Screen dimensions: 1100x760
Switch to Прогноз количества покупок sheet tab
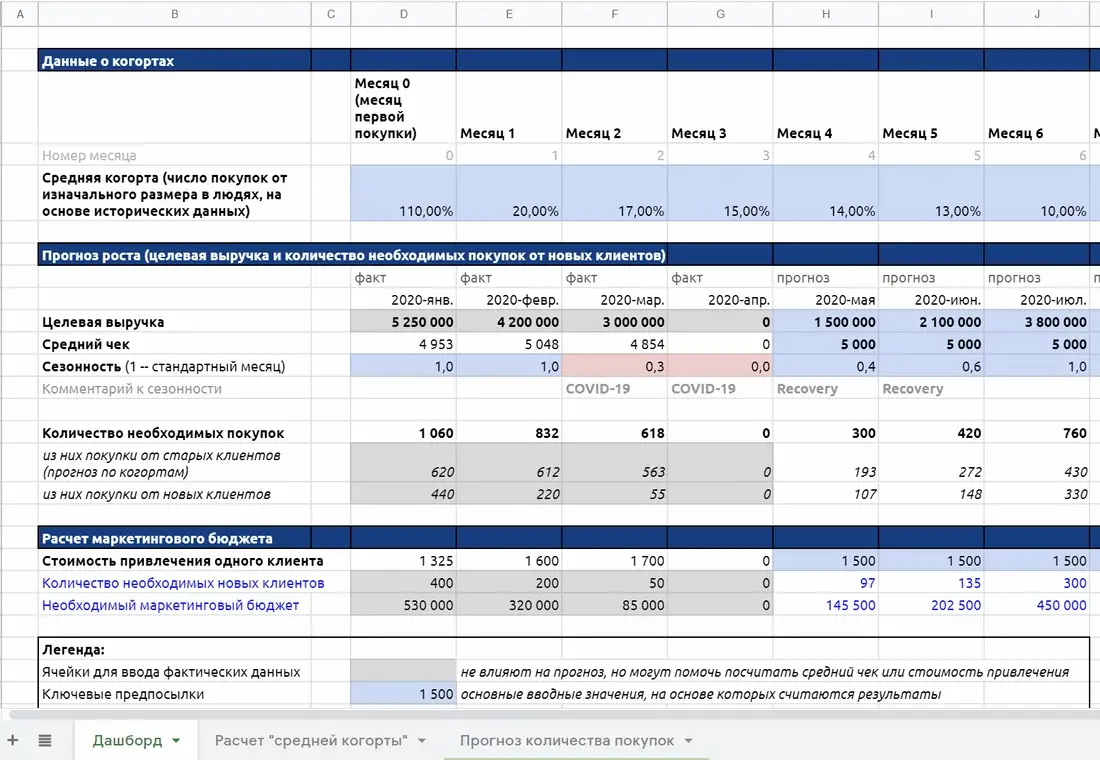567,740
